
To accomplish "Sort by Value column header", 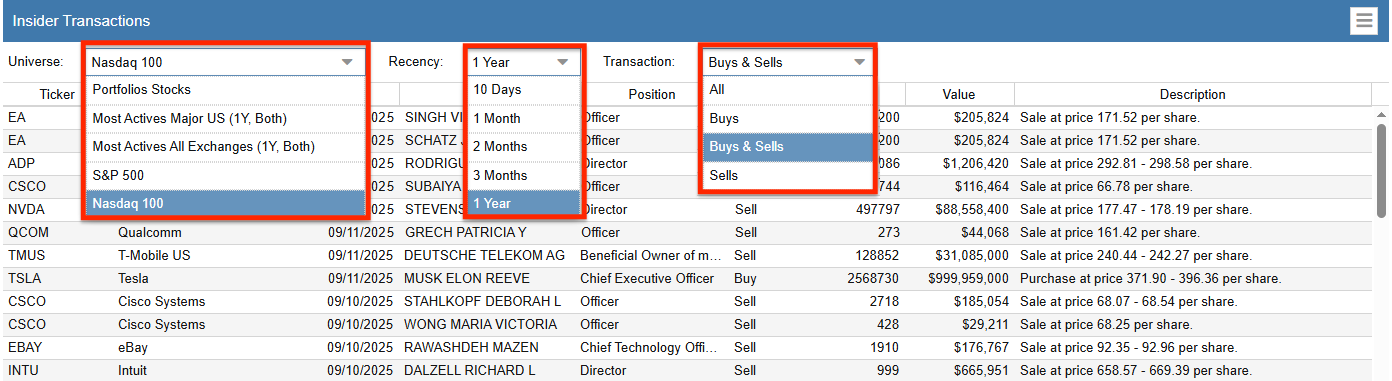I will click(x=958, y=94).
